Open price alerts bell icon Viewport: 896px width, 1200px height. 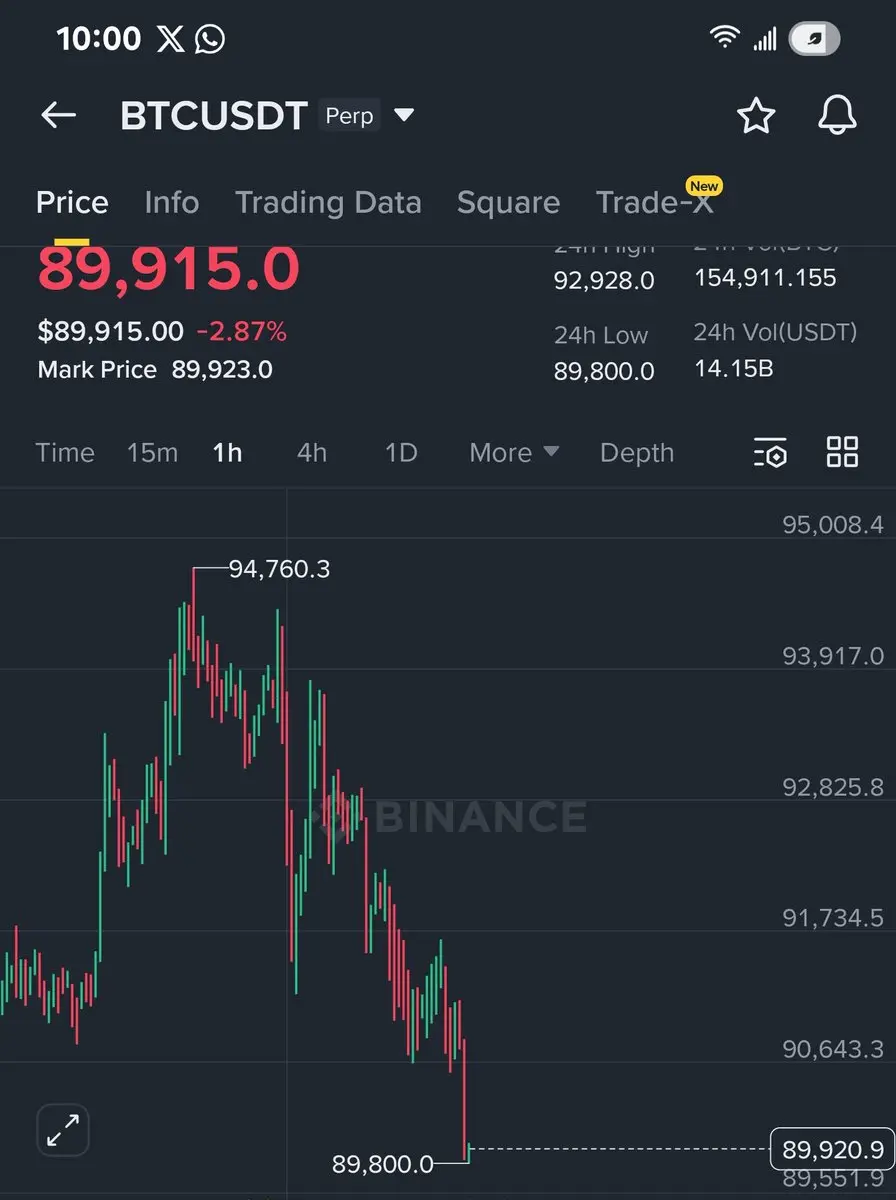[837, 116]
